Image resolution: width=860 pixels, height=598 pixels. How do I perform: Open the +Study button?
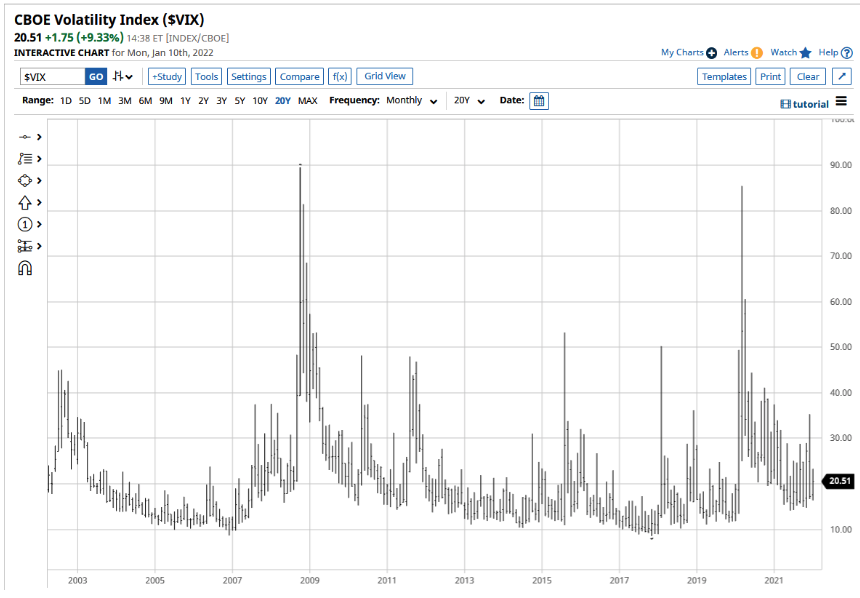tap(167, 76)
